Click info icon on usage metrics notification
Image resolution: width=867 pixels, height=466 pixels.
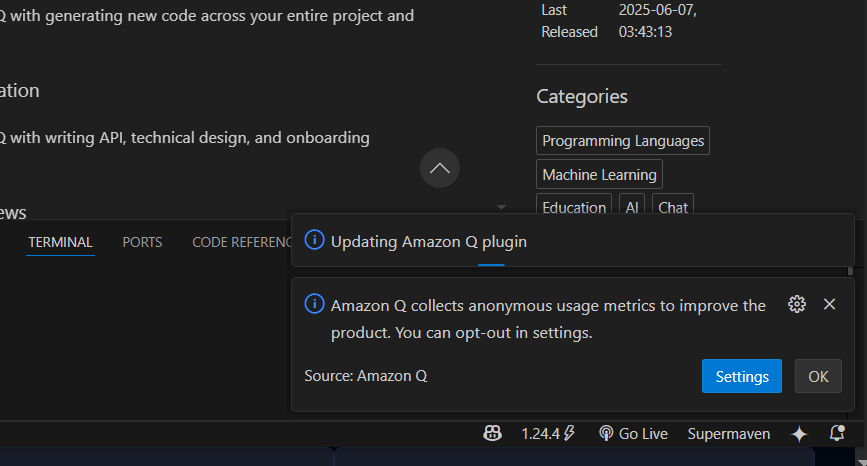point(314,304)
